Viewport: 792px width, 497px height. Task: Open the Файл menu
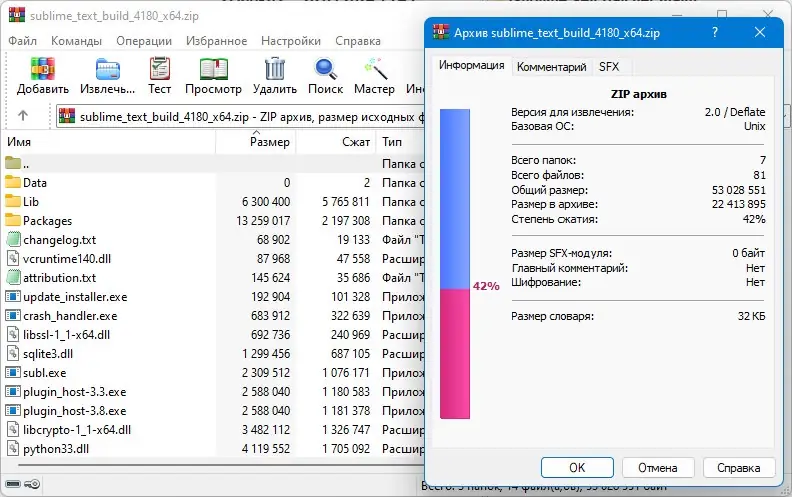pyautogui.click(x=22, y=41)
